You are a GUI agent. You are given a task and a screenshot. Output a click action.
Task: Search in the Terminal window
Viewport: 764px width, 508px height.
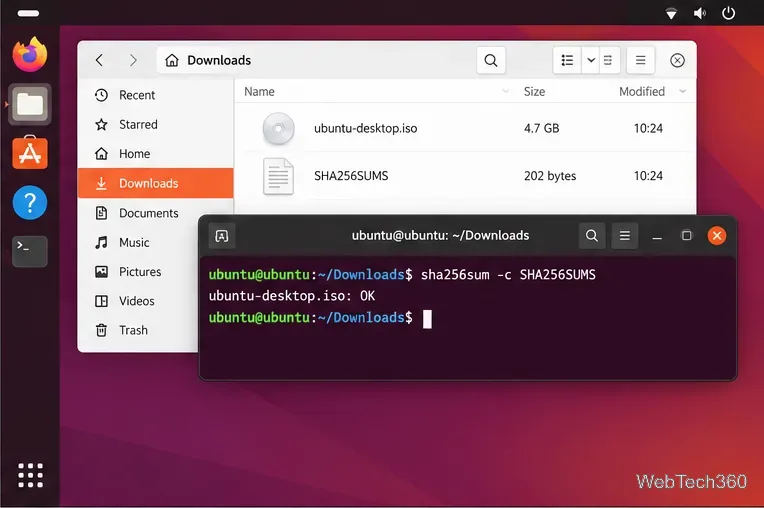click(592, 236)
